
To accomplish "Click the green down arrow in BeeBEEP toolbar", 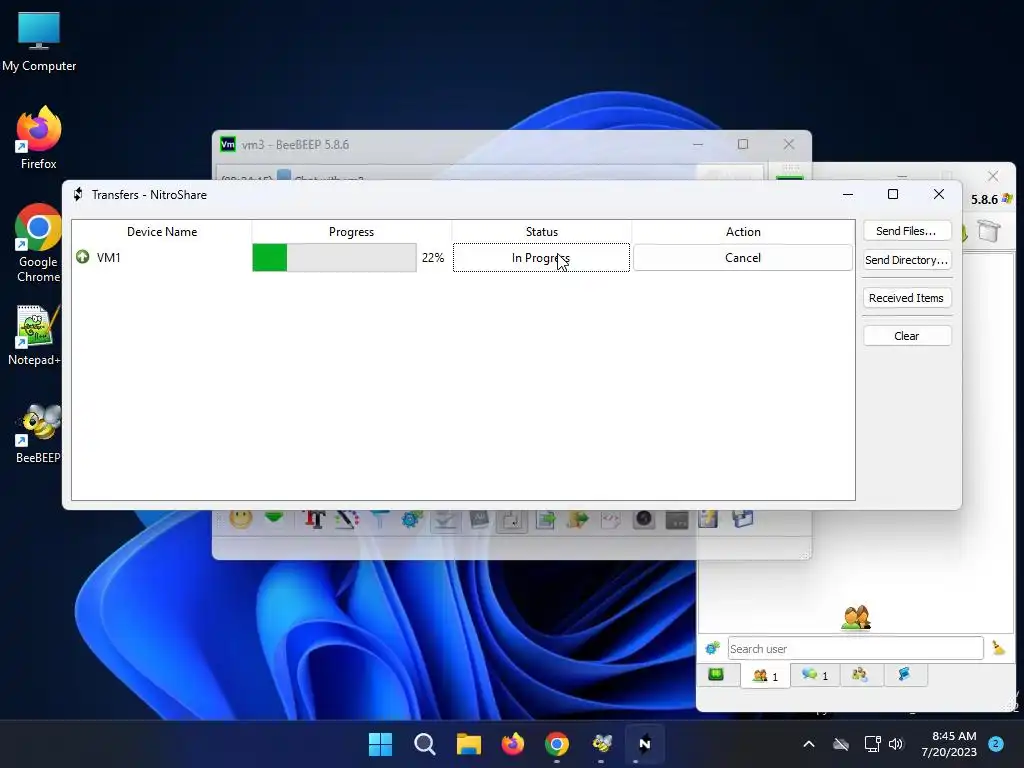I will click(274, 517).
